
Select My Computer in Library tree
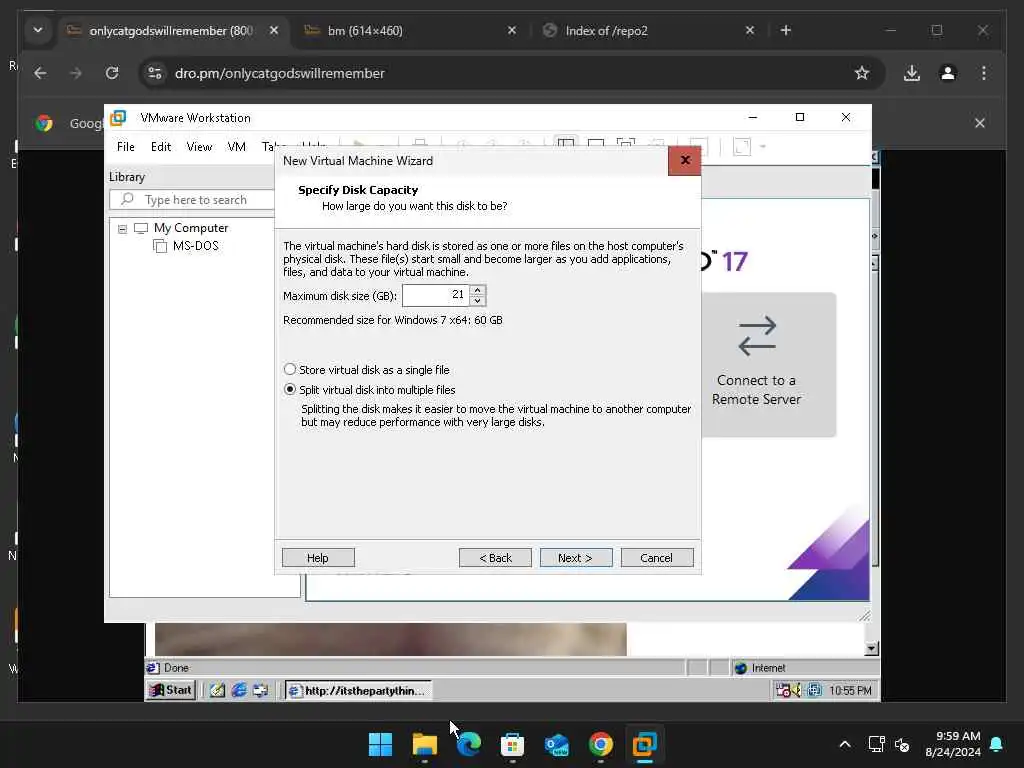pyautogui.click(x=182, y=228)
